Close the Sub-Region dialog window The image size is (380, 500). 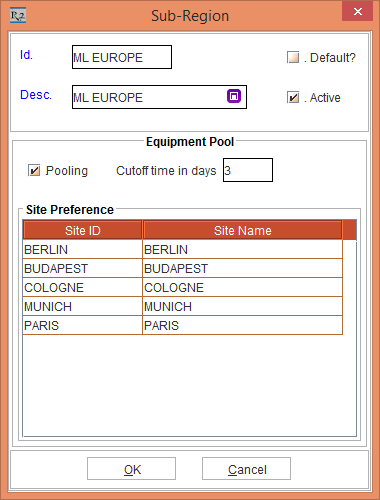tap(358, 12)
